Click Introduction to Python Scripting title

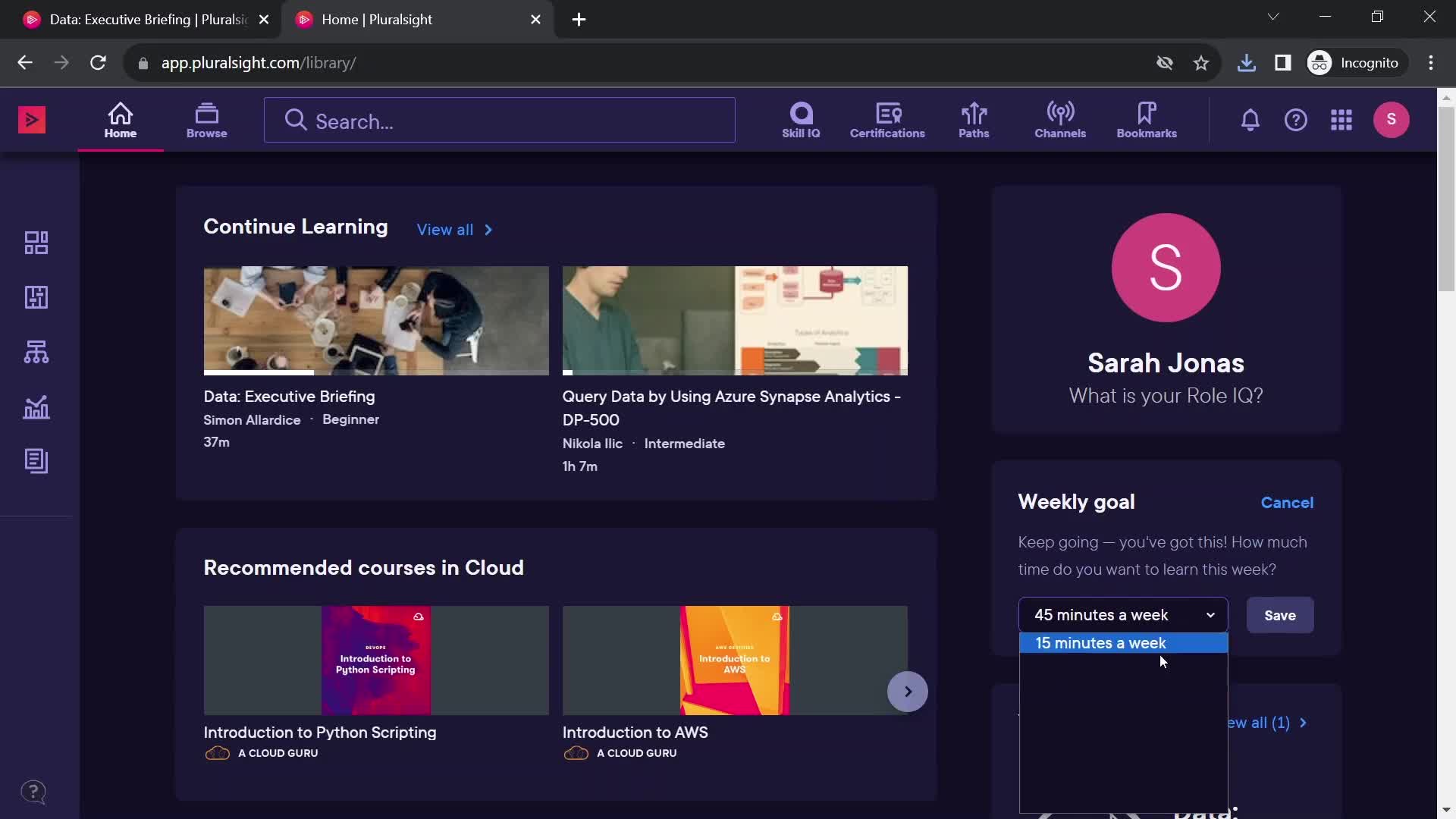(x=320, y=733)
